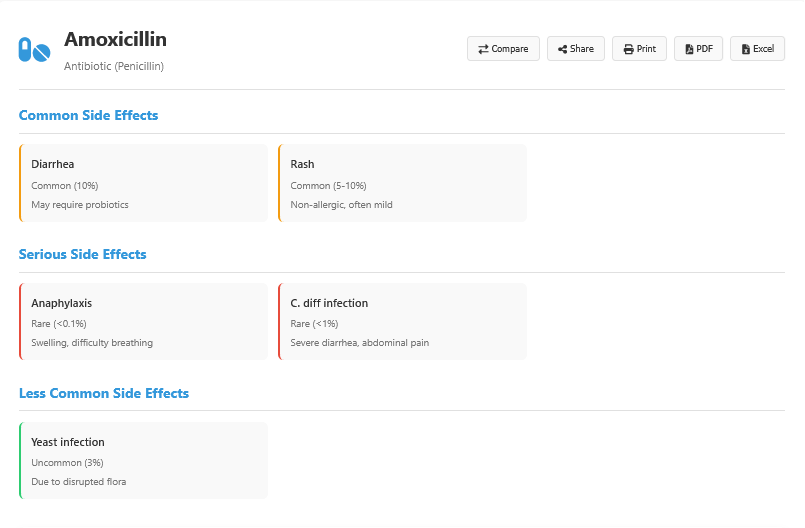Viewport: 805px width, 528px height.
Task: Click the Antibiotic (Penicillin) subtitle
Action: coord(114,66)
